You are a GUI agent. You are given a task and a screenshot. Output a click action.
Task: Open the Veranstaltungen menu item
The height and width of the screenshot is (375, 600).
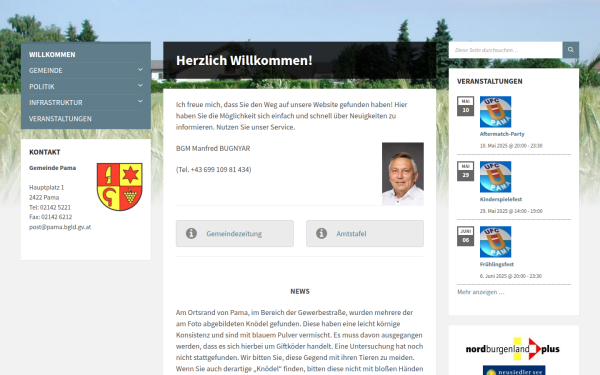tap(60, 119)
